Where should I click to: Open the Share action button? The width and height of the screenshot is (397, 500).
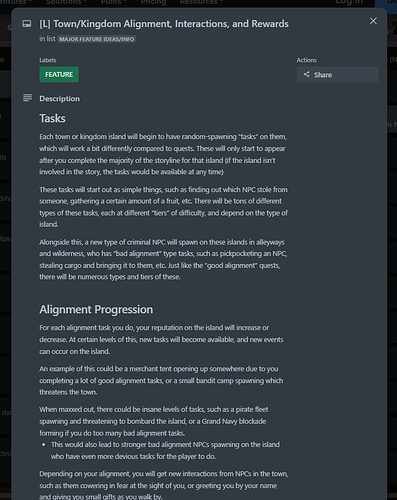tap(337, 74)
